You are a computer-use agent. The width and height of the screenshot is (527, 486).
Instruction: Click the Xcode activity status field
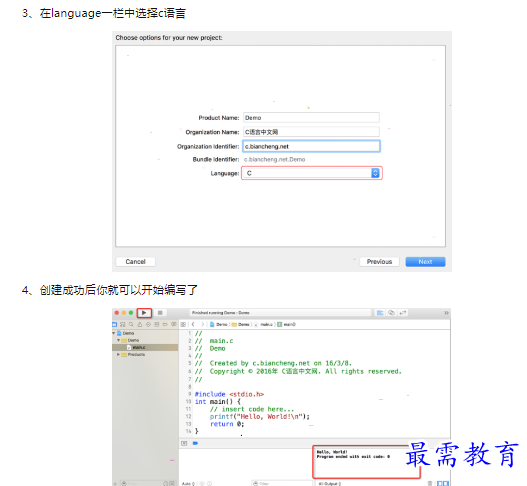281,313
